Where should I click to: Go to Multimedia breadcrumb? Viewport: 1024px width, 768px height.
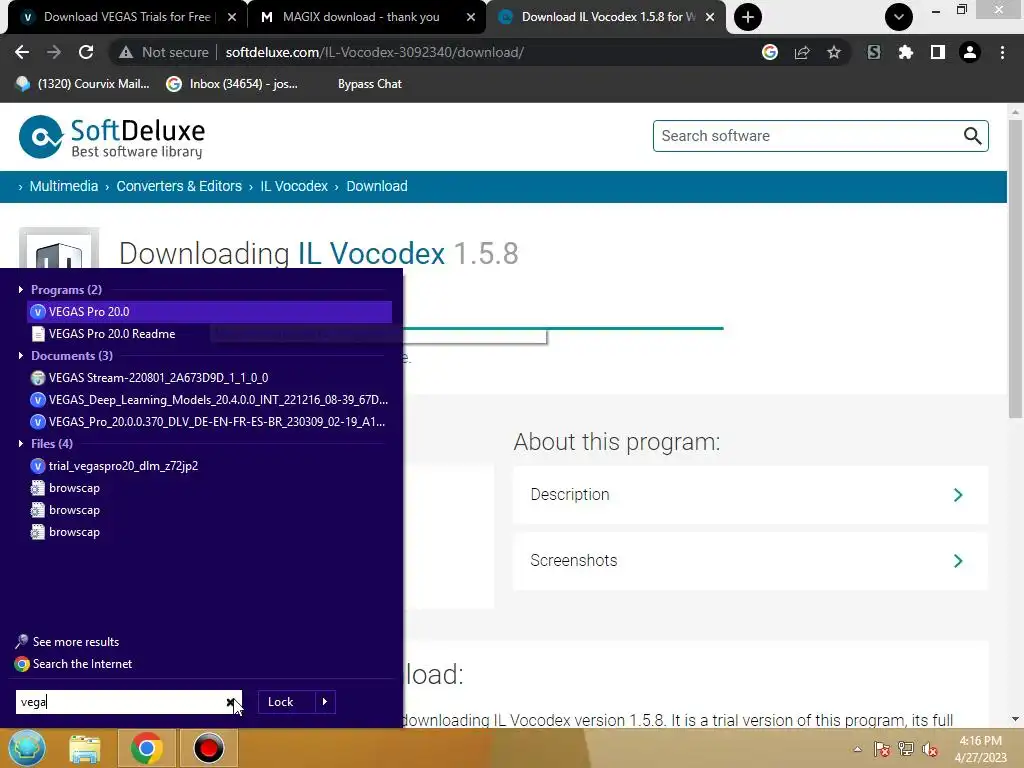tap(64, 186)
